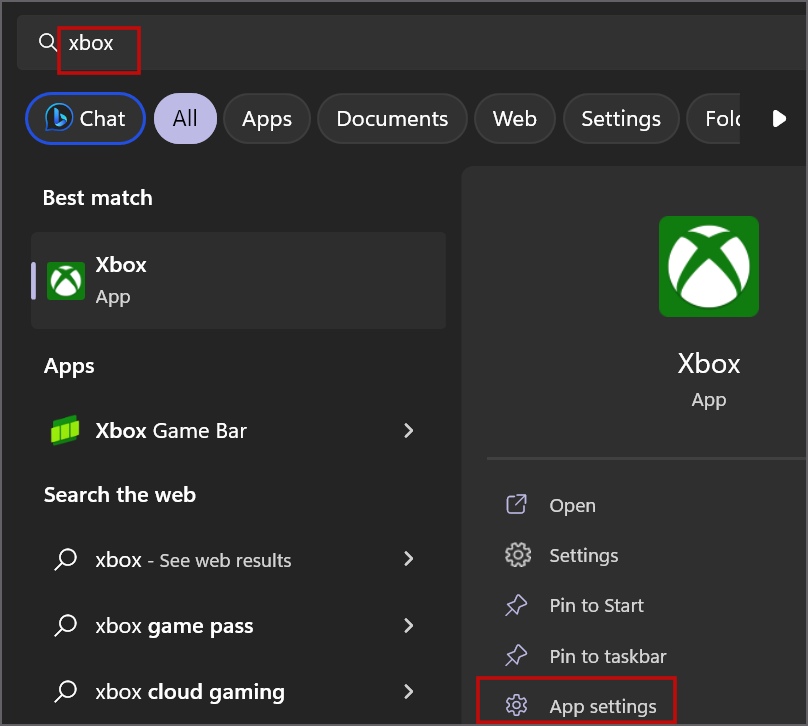Click the App settings gear icon

point(516,706)
